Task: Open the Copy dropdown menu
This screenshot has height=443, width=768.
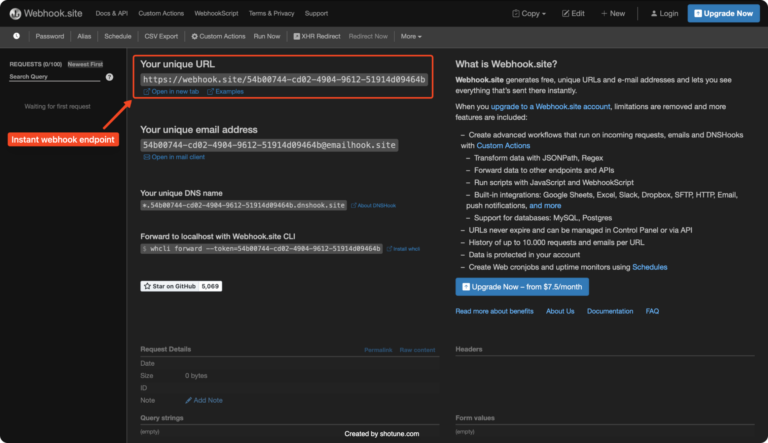Action: (x=531, y=13)
